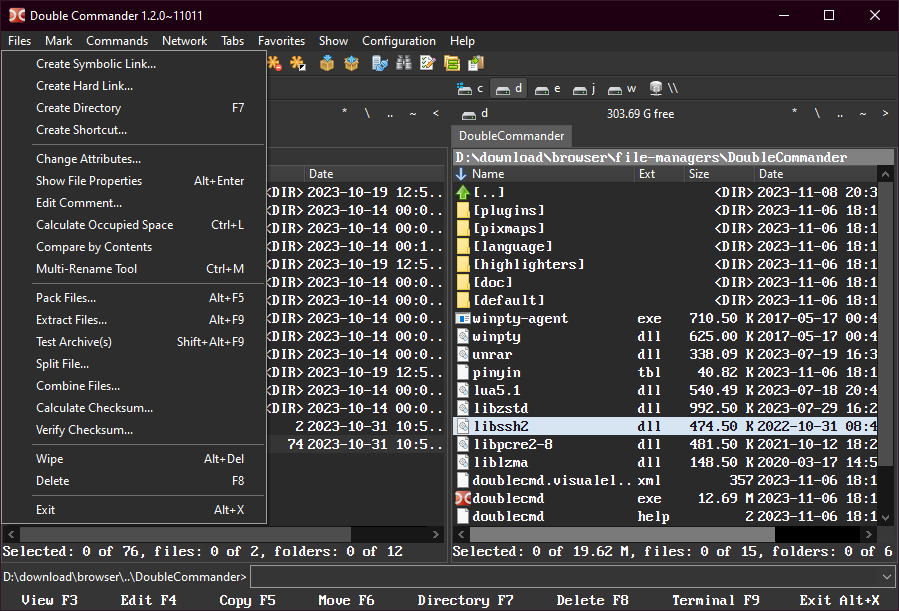Click the Synchronize directories toolbar icon

point(452,63)
